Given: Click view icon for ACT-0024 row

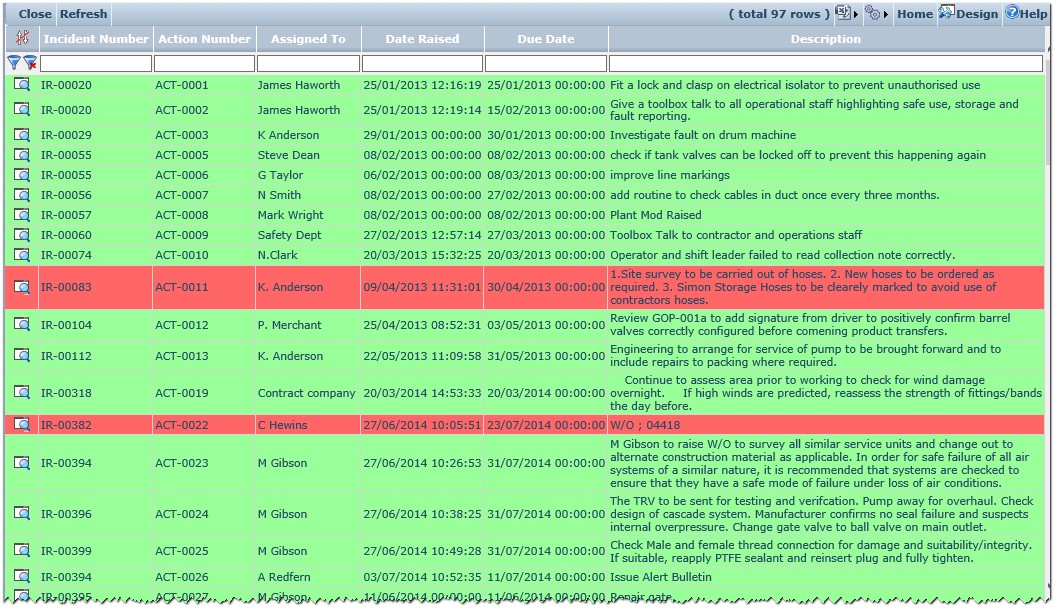Looking at the screenshot, I should click(x=22, y=514).
